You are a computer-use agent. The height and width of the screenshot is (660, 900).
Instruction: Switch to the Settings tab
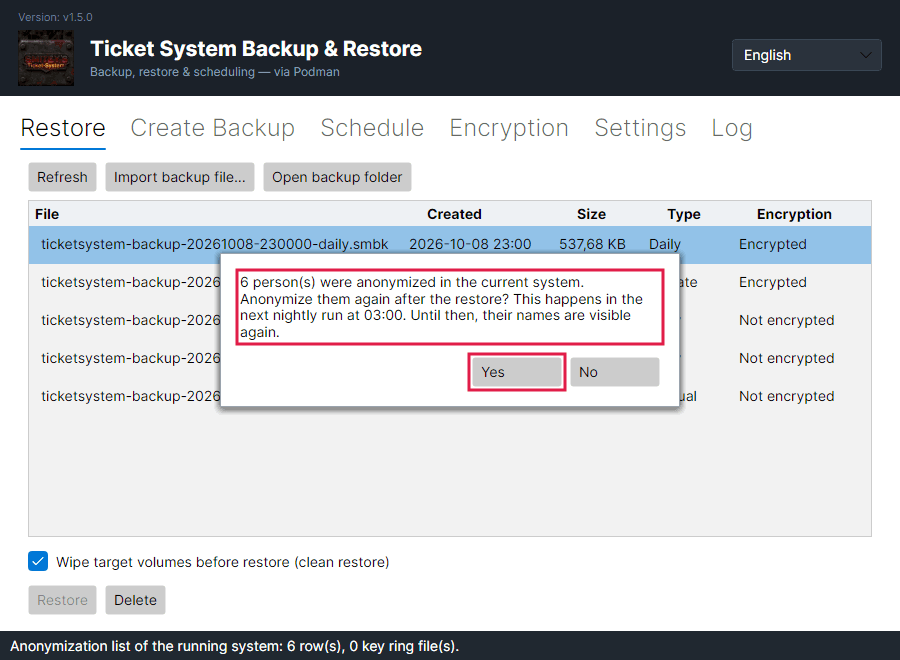[640, 128]
